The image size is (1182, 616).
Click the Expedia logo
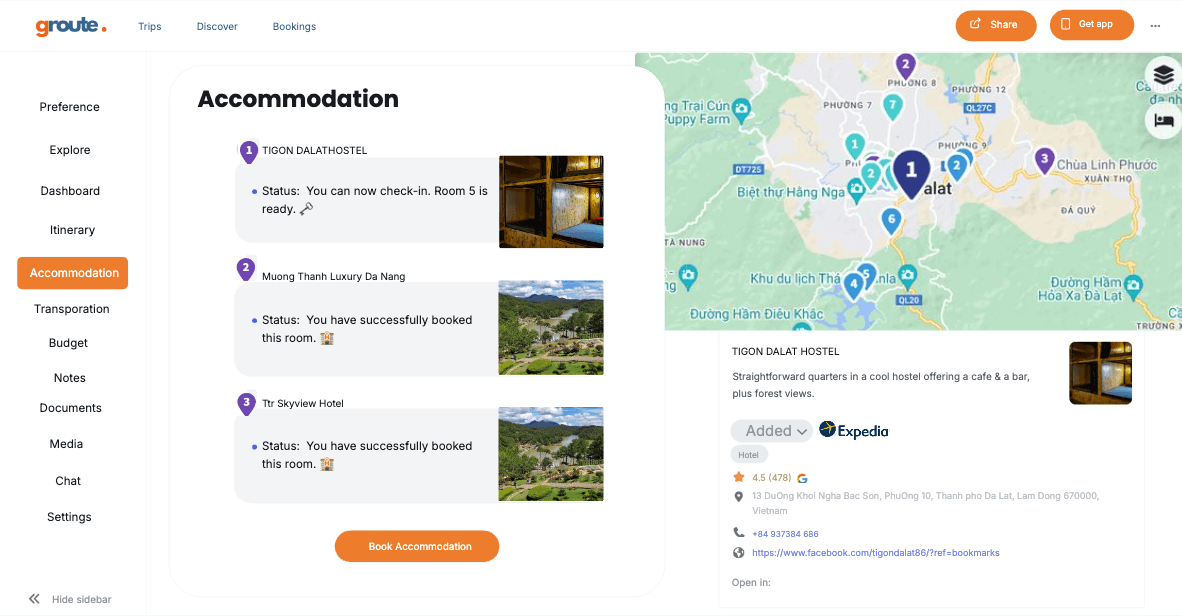(x=854, y=431)
